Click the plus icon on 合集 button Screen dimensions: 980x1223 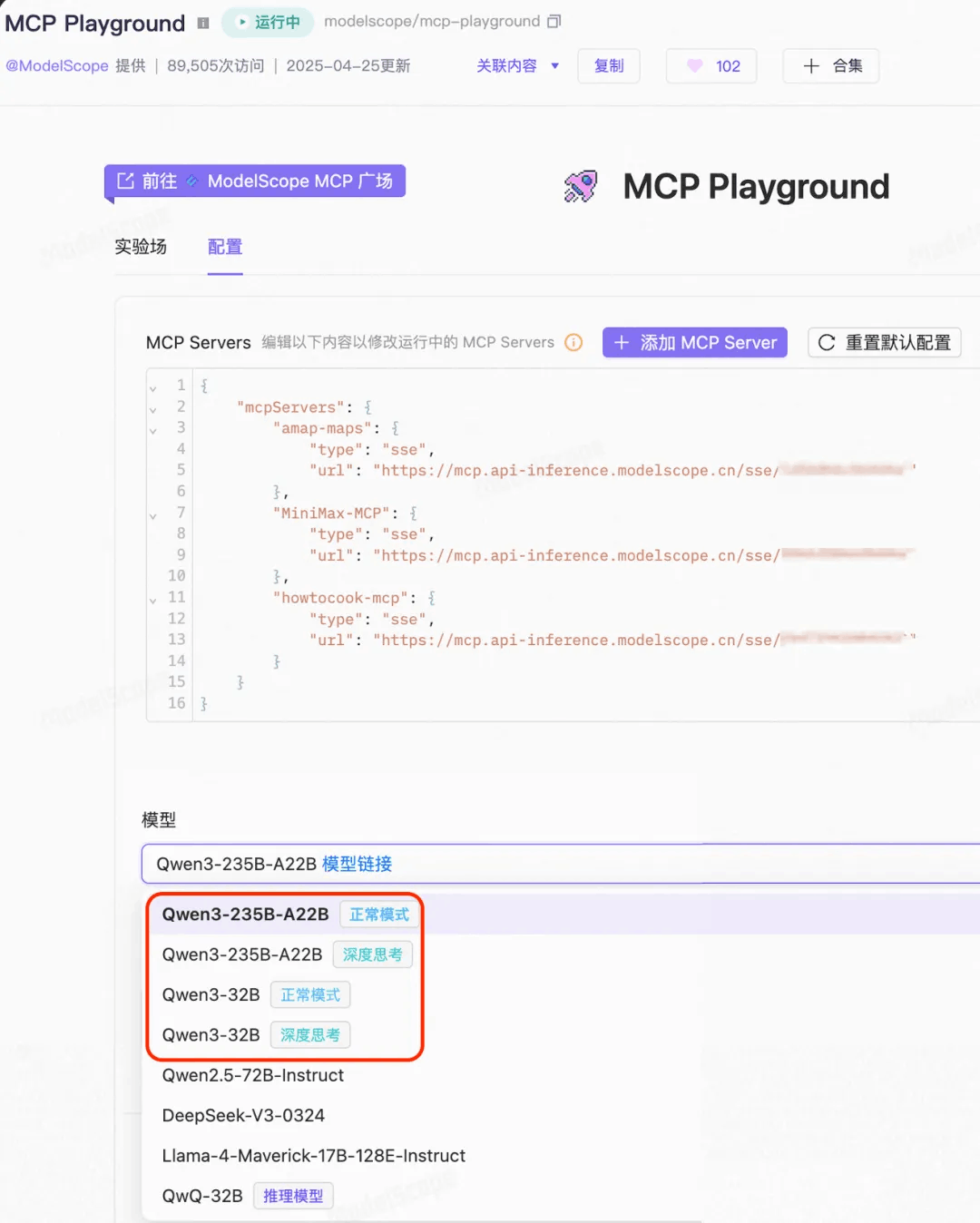pos(811,65)
